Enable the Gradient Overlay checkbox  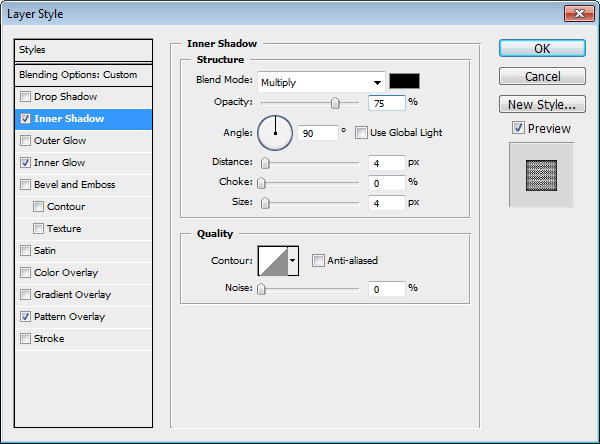tap(25, 295)
